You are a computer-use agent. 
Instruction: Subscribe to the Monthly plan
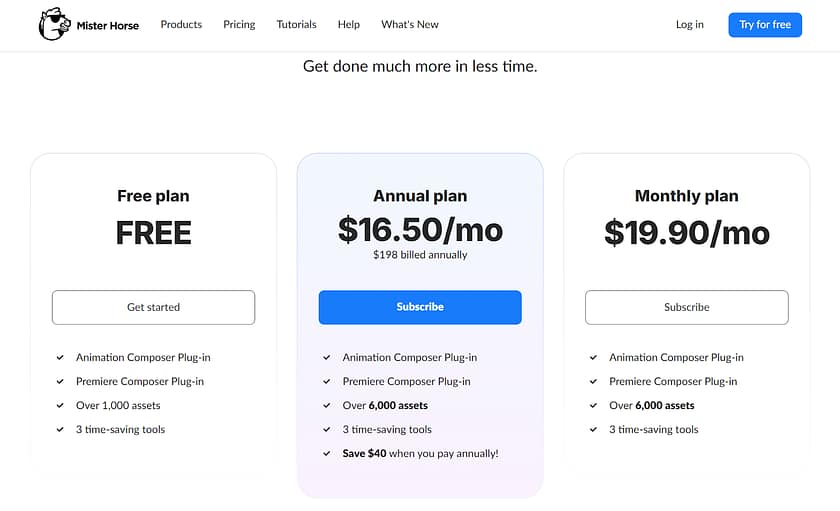(687, 307)
